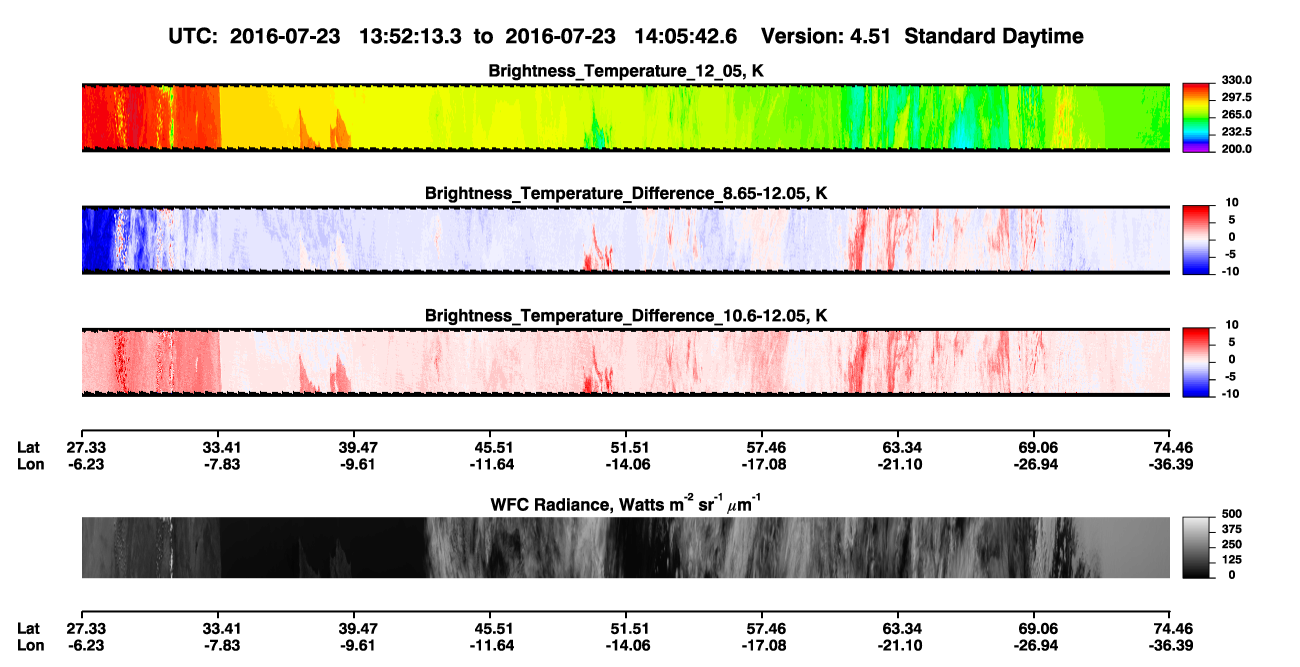
Task: Click the Brightness_Temperature_12_05 panel title
Action: point(626,71)
